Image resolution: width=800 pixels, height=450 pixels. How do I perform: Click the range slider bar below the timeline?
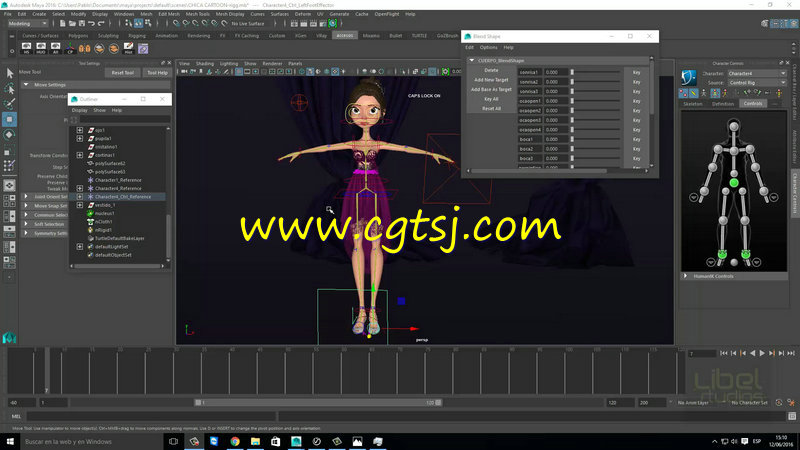pos(318,403)
